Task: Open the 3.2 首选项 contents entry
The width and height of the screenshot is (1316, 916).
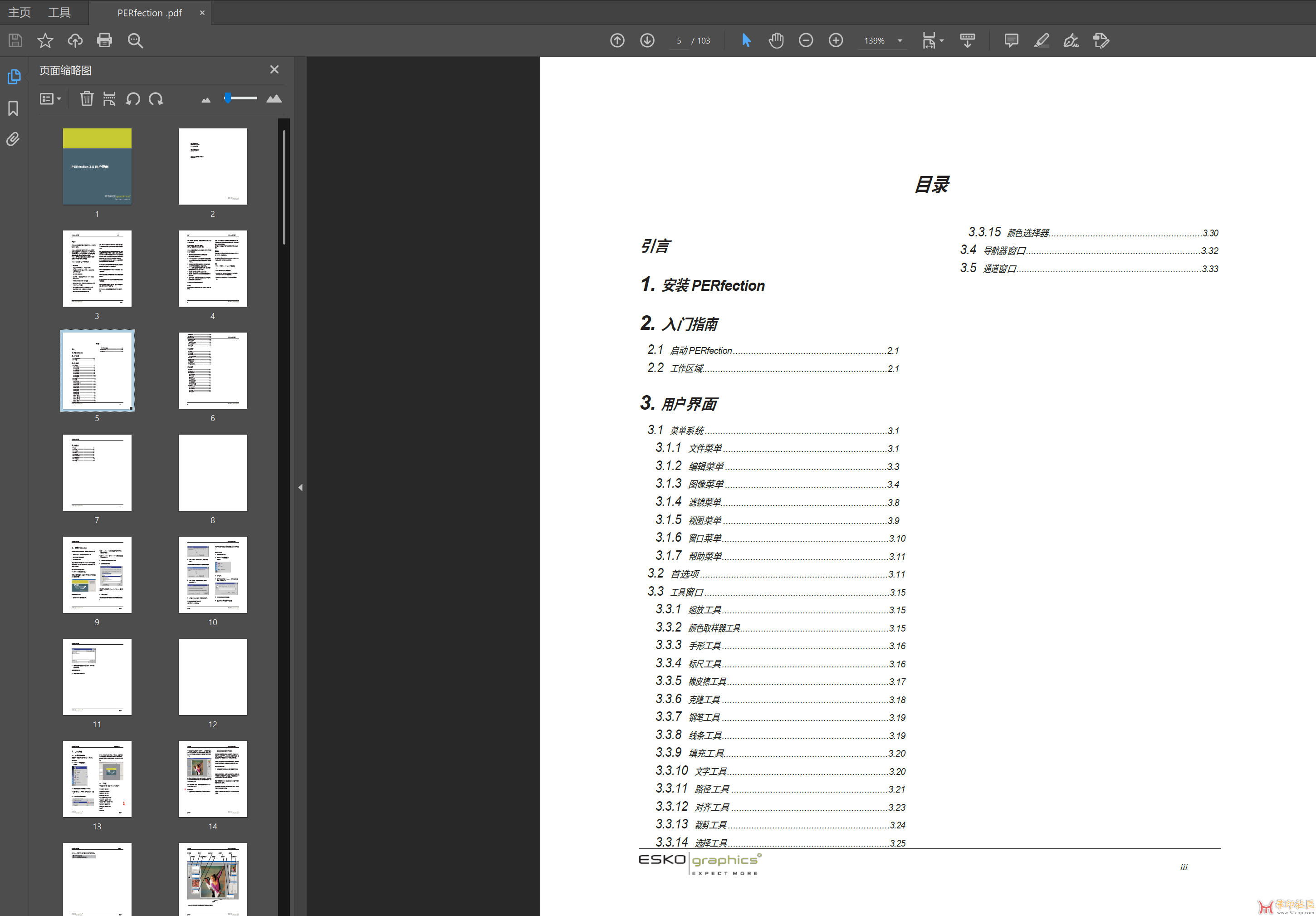Action: click(776, 574)
